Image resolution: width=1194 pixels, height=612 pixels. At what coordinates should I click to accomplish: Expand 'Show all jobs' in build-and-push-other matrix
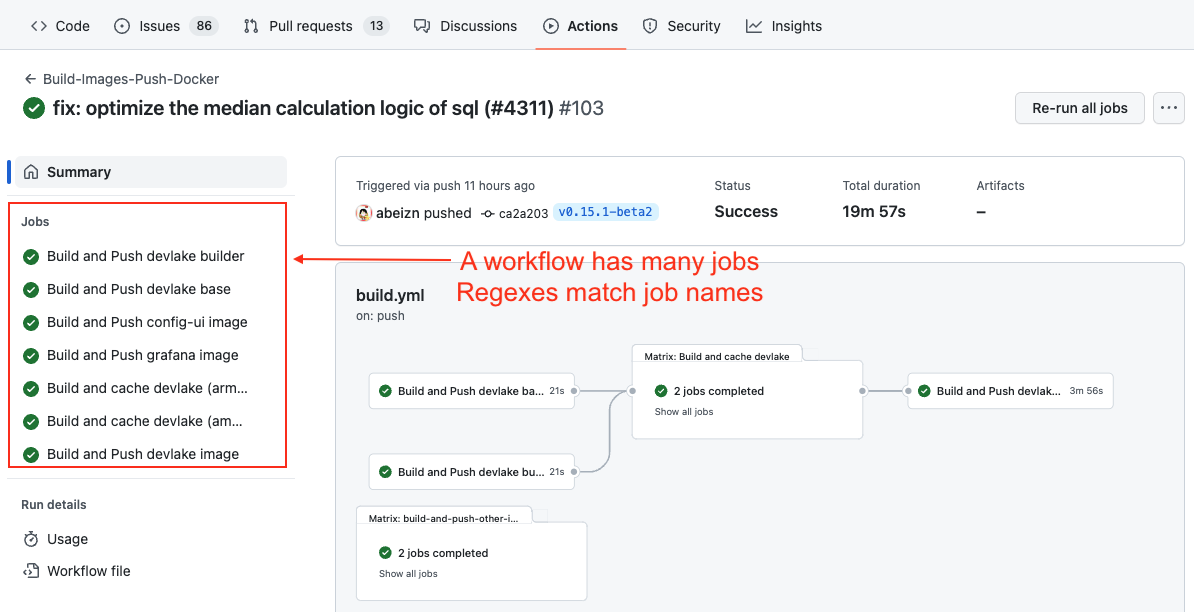(x=408, y=574)
